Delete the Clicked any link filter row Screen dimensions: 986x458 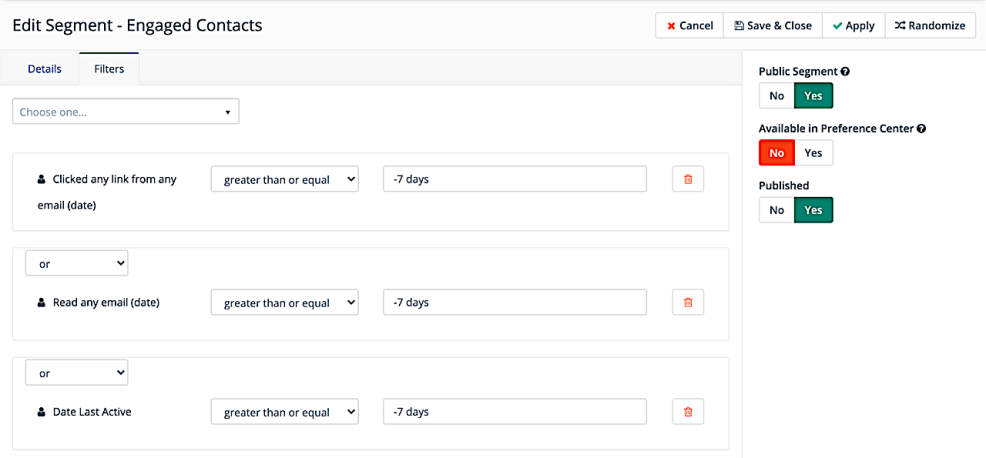coord(688,180)
